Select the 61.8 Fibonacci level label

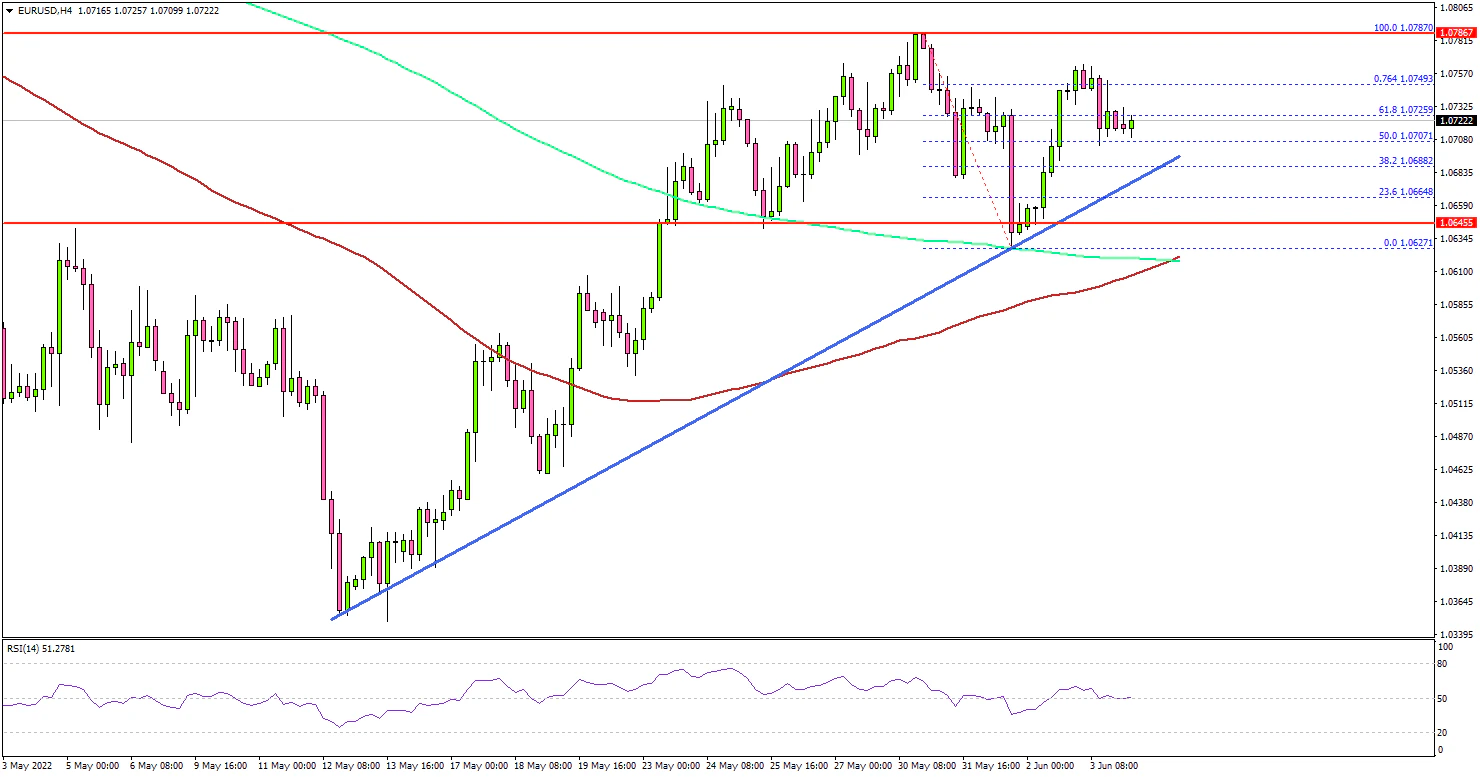click(x=1403, y=109)
